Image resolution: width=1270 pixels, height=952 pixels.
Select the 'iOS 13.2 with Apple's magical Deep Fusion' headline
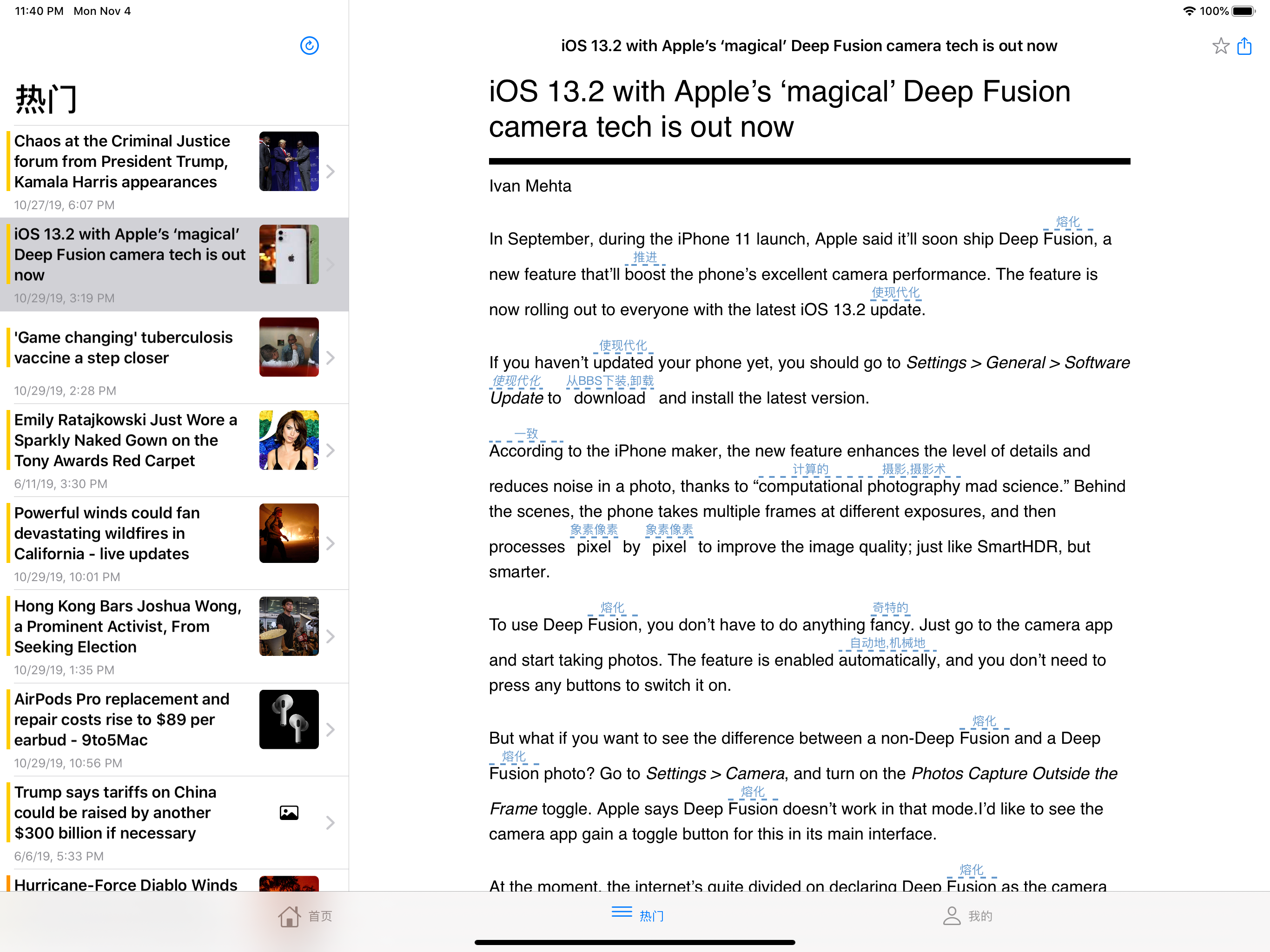click(130, 254)
